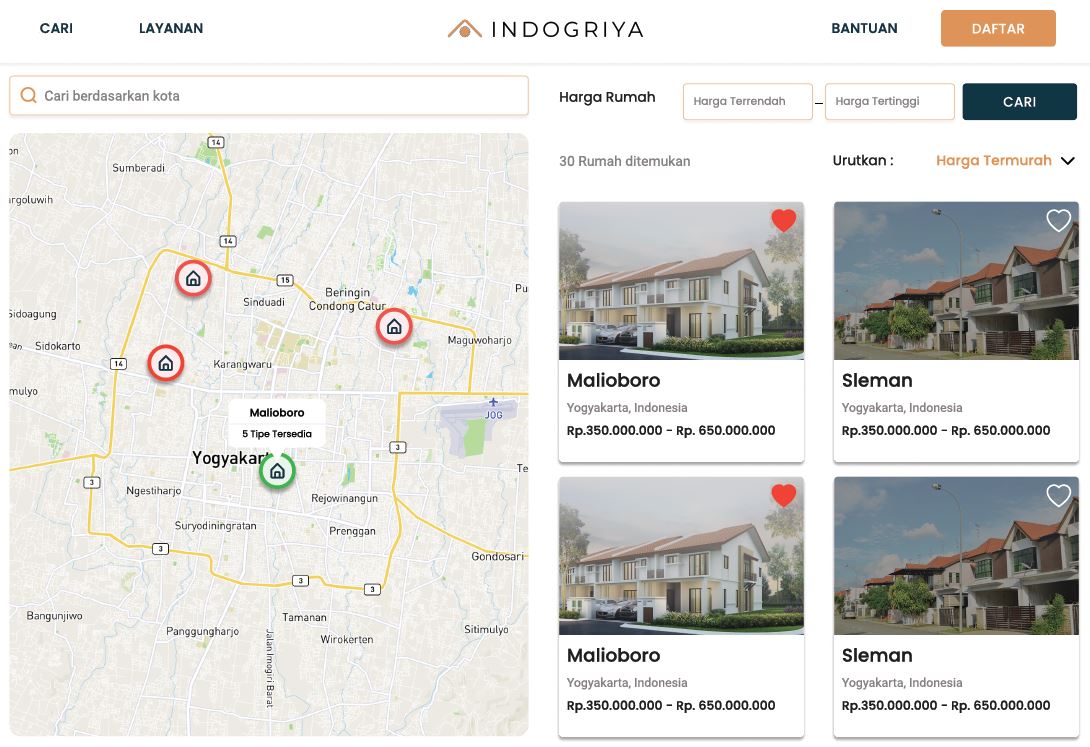The width and height of the screenshot is (1090, 747).
Task: Click the Indogriya logo in the header
Action: (545, 29)
